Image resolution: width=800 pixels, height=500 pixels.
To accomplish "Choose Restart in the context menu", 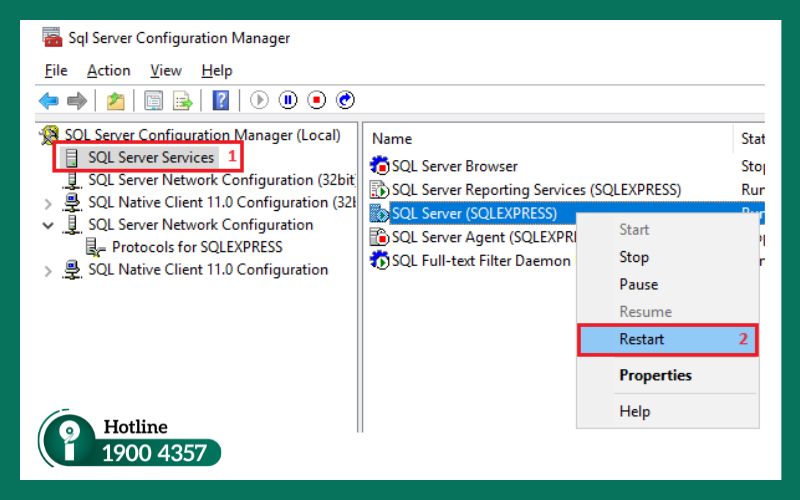I will pyautogui.click(x=667, y=339).
